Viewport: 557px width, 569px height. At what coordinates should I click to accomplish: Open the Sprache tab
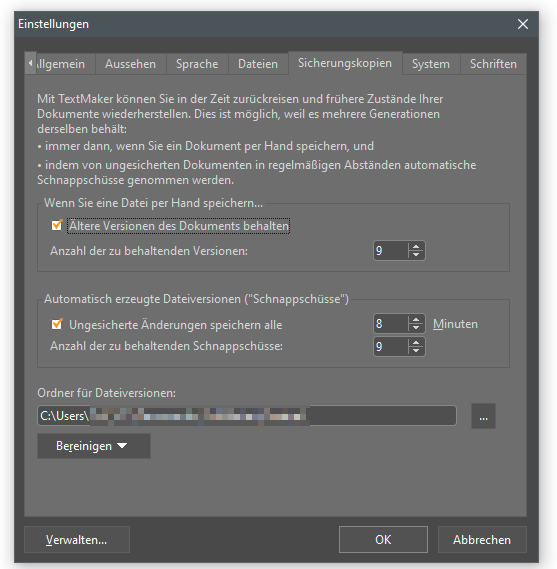(197, 64)
